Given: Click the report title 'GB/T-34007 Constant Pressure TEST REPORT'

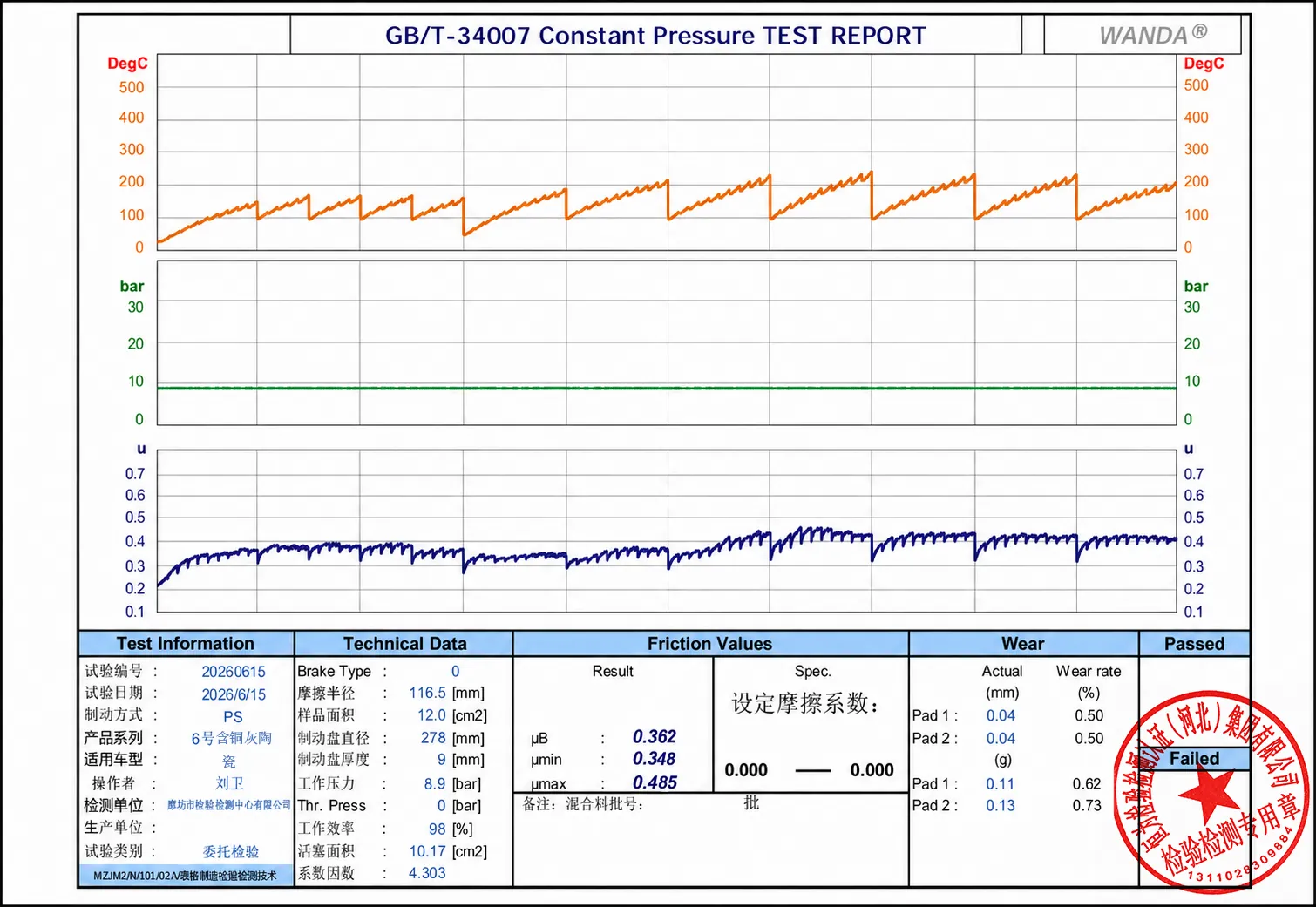Looking at the screenshot, I should [x=655, y=36].
